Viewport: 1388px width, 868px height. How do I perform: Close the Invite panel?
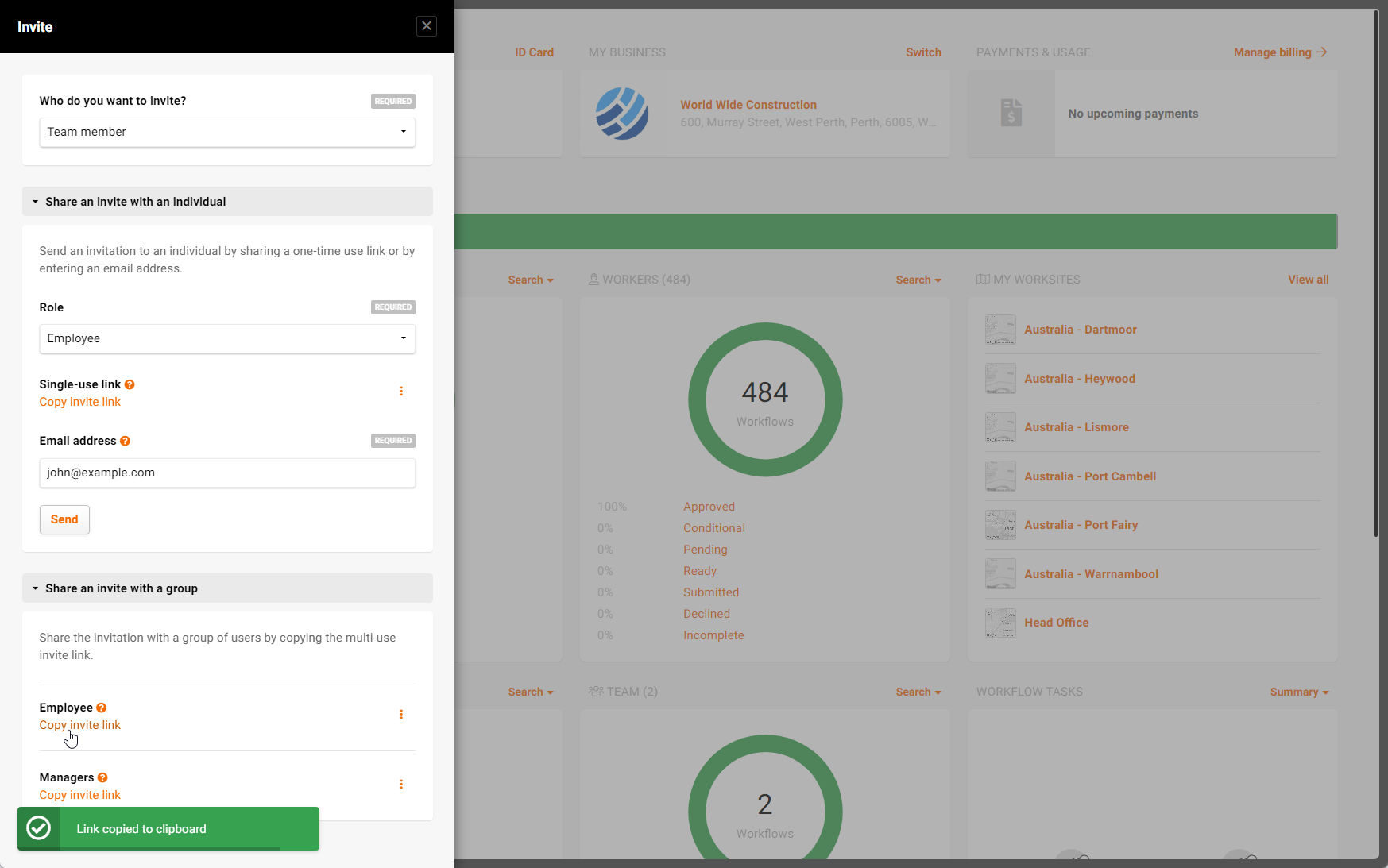[427, 26]
